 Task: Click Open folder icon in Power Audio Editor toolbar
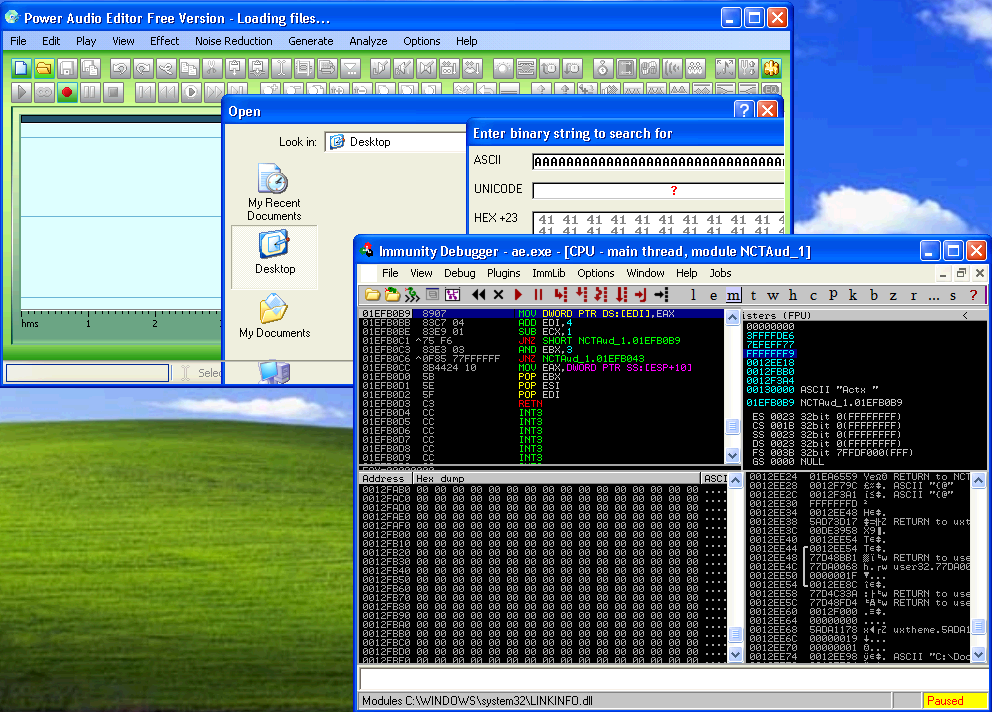(x=44, y=68)
